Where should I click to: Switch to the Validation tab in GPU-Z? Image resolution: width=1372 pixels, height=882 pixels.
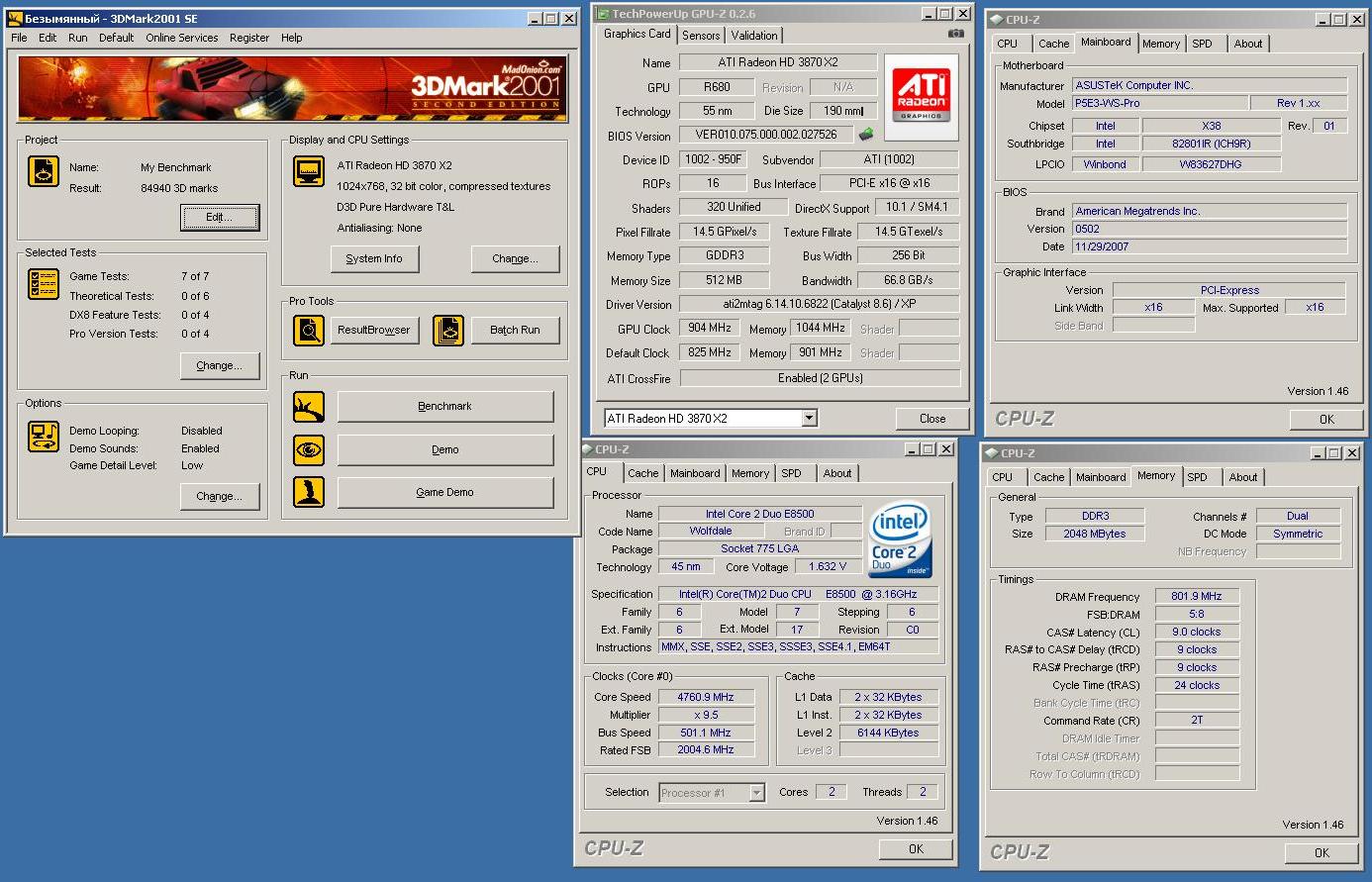pos(754,36)
